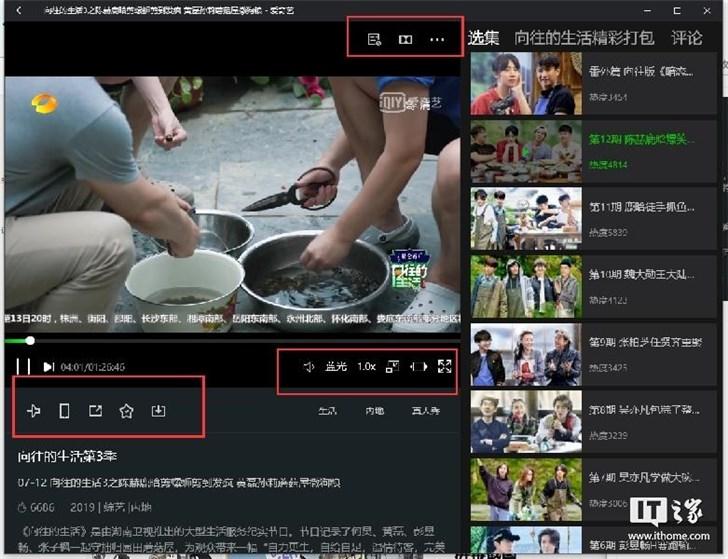This screenshot has height=559, width=728.
Task: Open the 第8期 episode thumbnail
Action: click(x=526, y=422)
